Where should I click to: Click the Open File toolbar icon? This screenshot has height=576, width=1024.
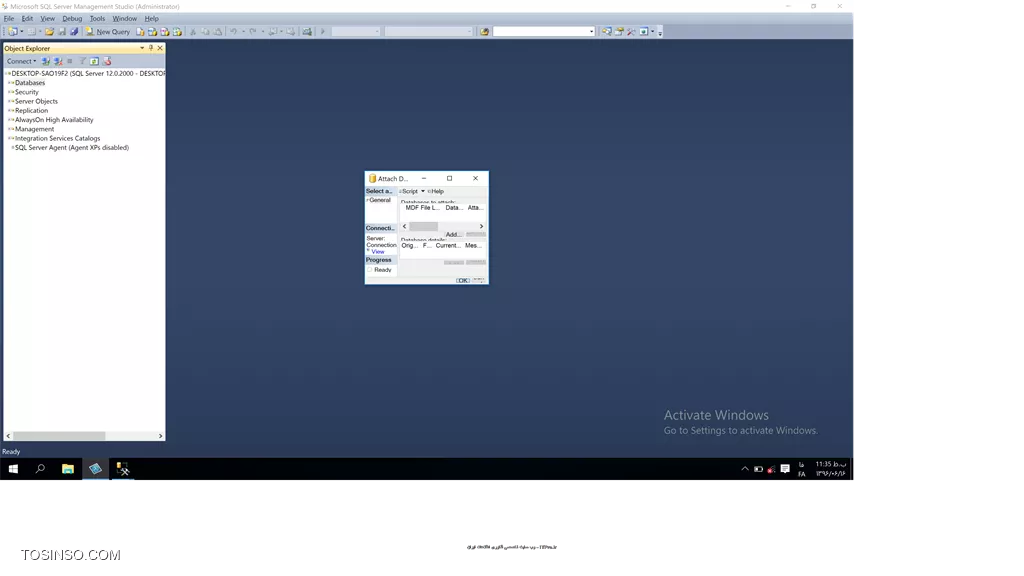tap(50, 31)
